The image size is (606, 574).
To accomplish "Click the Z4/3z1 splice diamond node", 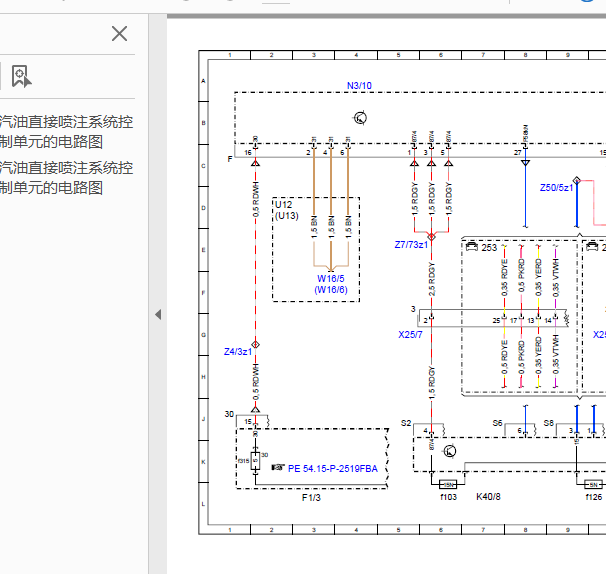I will (x=255, y=344).
